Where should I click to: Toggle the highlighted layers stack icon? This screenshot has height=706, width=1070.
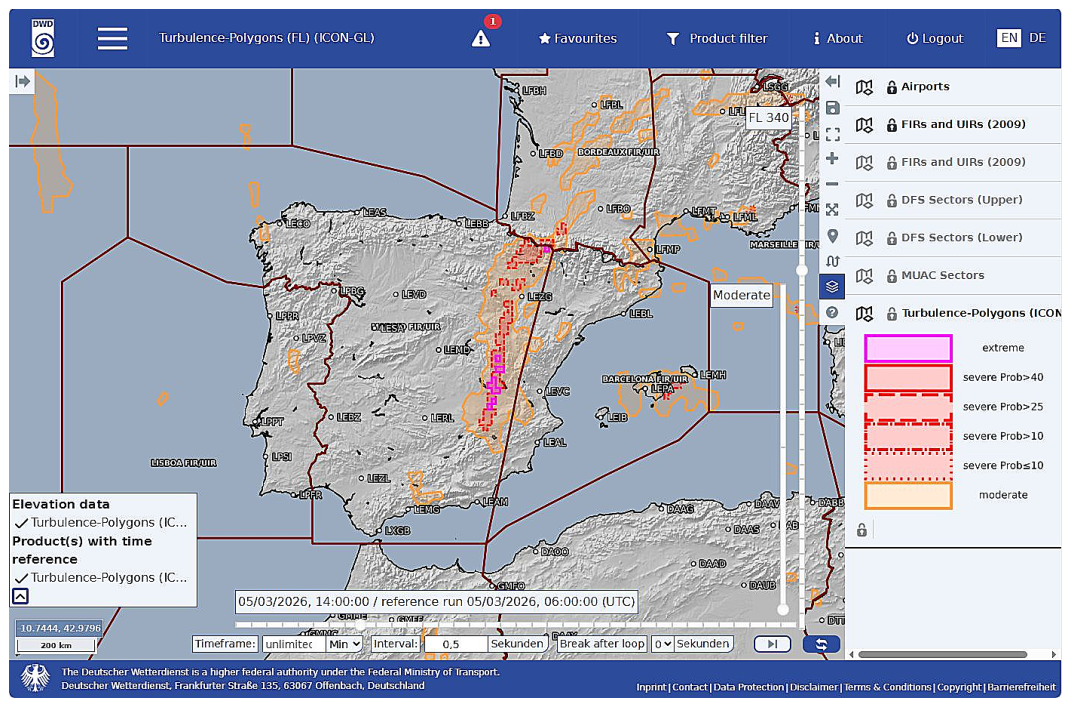[832, 286]
